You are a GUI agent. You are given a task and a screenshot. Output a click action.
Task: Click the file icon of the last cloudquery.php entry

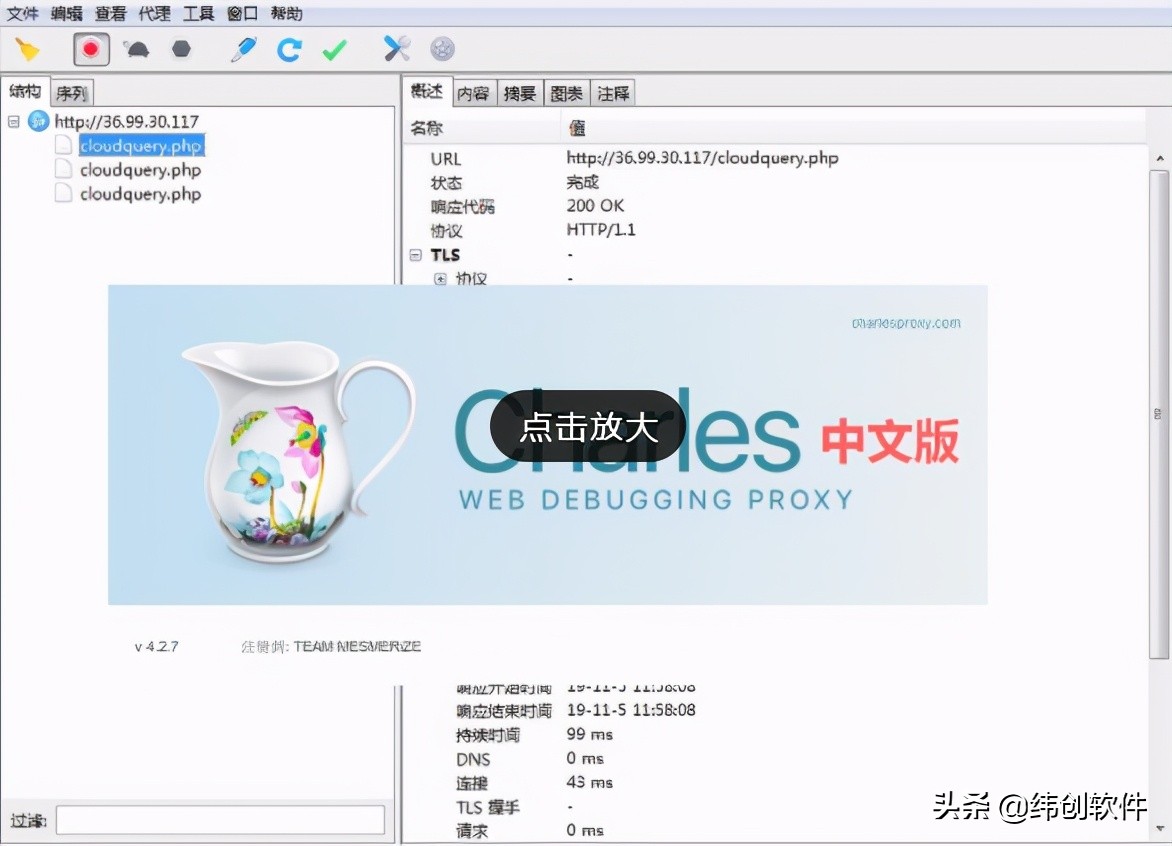pos(62,194)
